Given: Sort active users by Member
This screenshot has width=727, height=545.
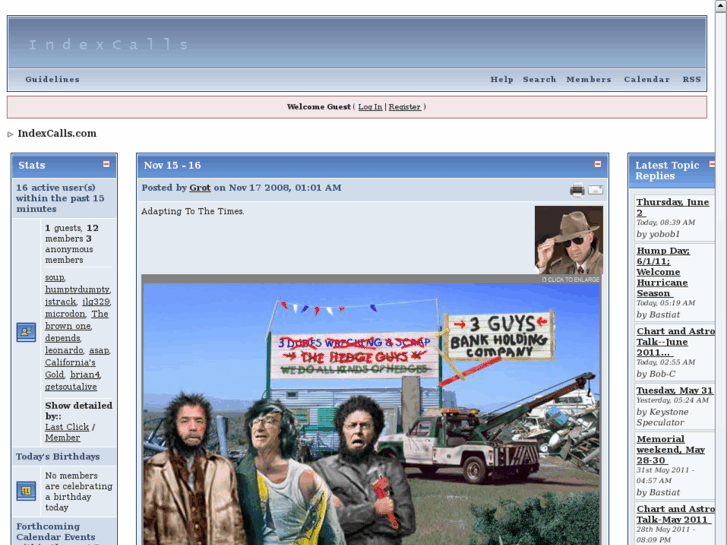Looking at the screenshot, I should 63,438.
